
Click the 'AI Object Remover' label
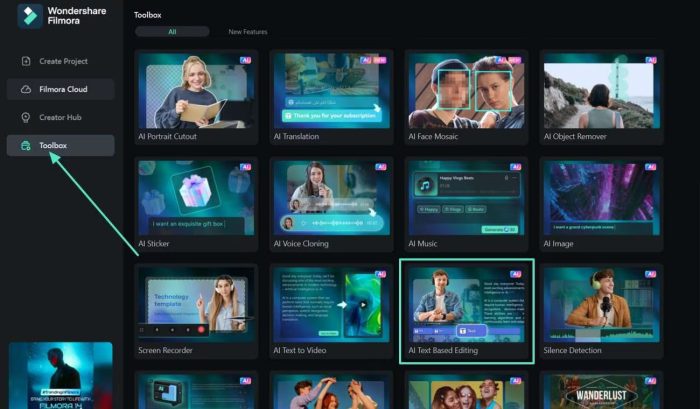tap(575, 137)
